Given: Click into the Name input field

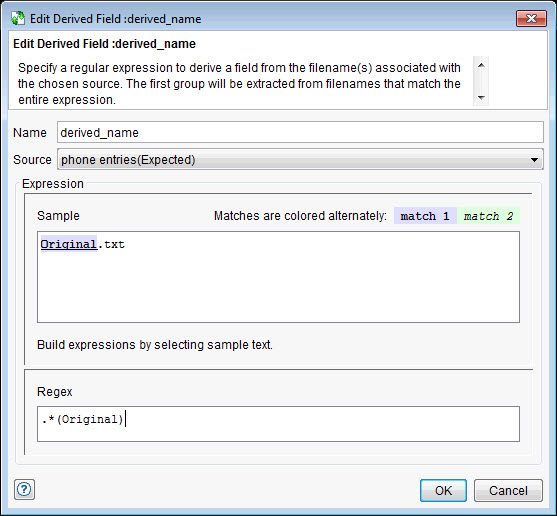Looking at the screenshot, I should tap(300, 132).
